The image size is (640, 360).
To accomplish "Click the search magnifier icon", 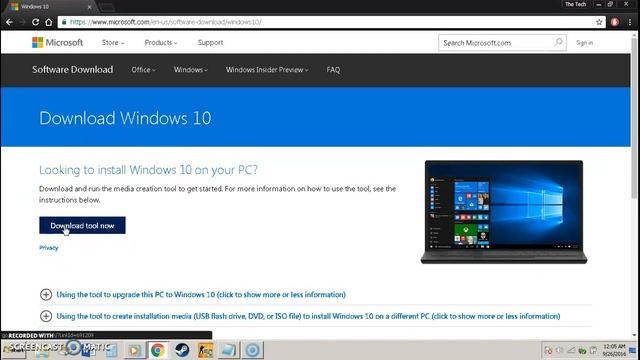I will tap(558, 42).
